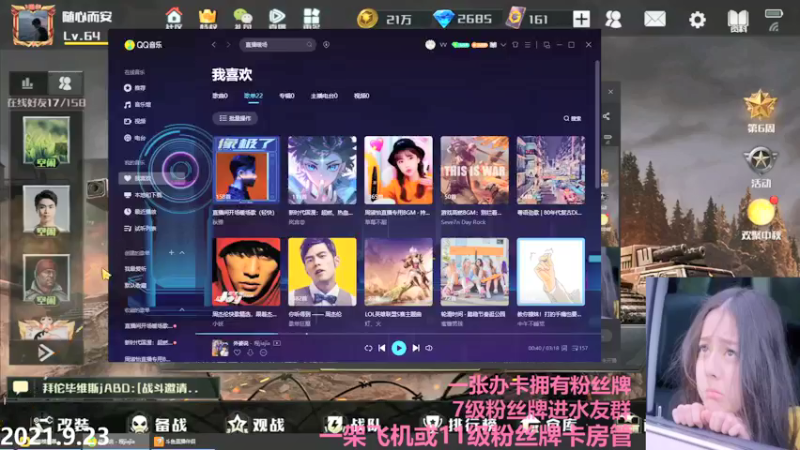The image size is (800, 450).
Task: Open the play queue 157 icon
Action: coord(580,348)
